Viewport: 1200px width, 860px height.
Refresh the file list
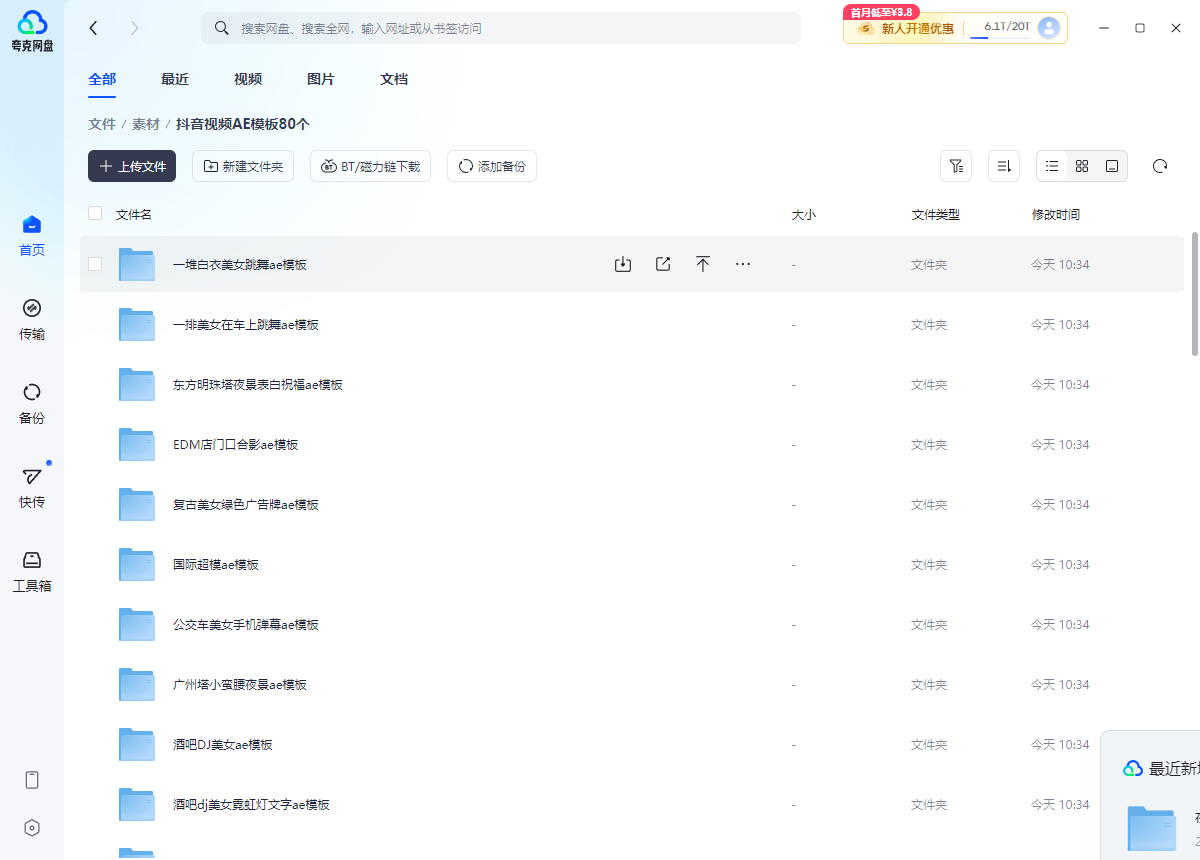click(x=1160, y=166)
